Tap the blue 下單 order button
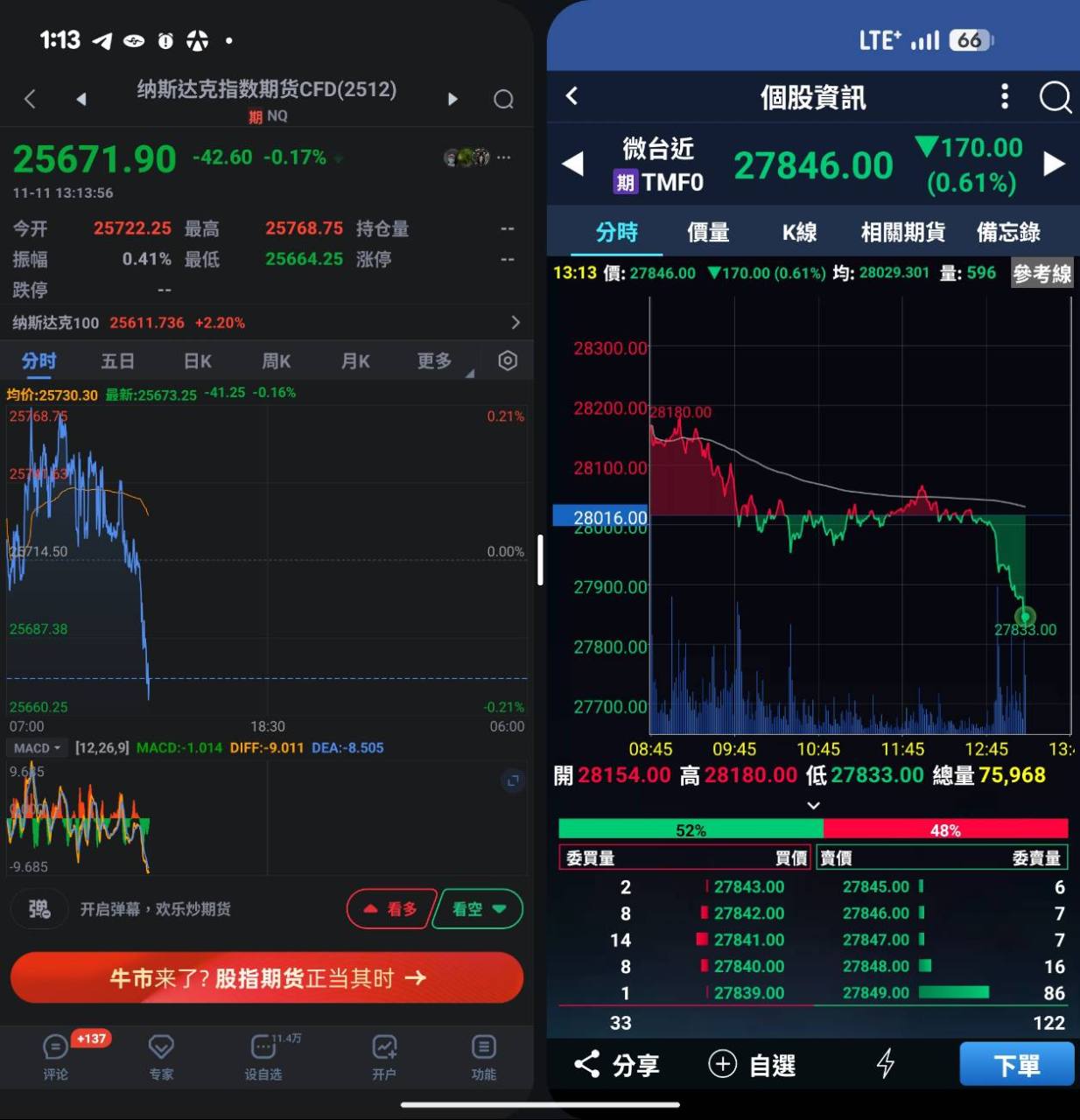Image resolution: width=1080 pixels, height=1120 pixels. point(1016,1064)
